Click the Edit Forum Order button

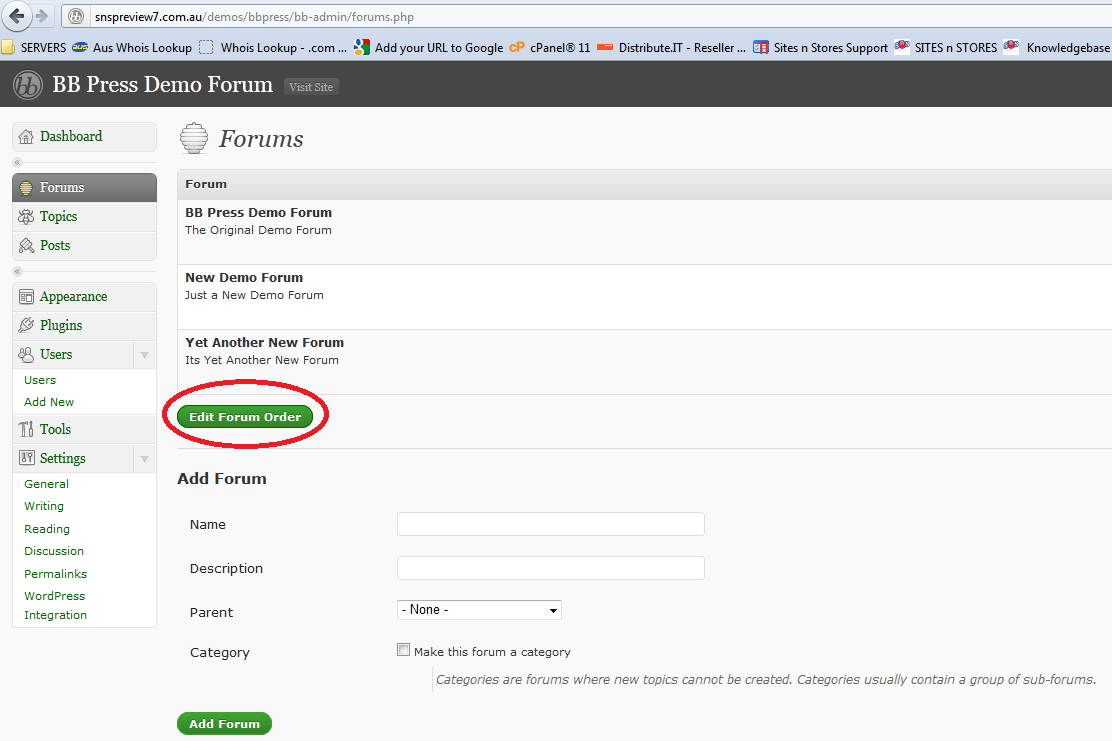245,417
